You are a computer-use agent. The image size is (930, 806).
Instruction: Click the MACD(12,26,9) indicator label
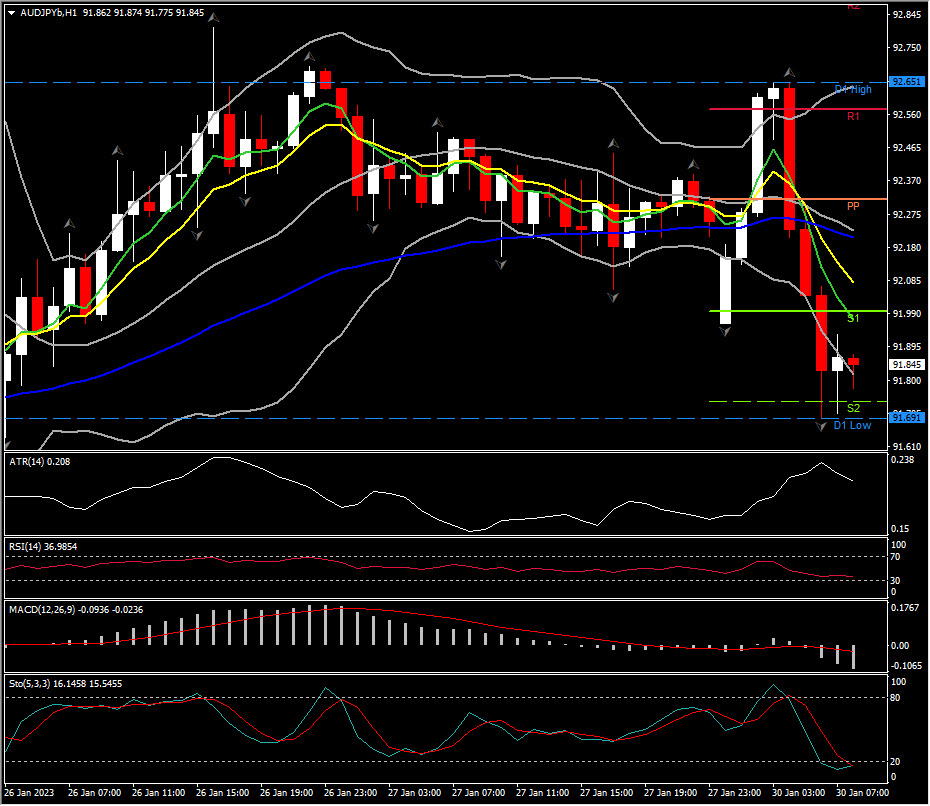point(41,608)
